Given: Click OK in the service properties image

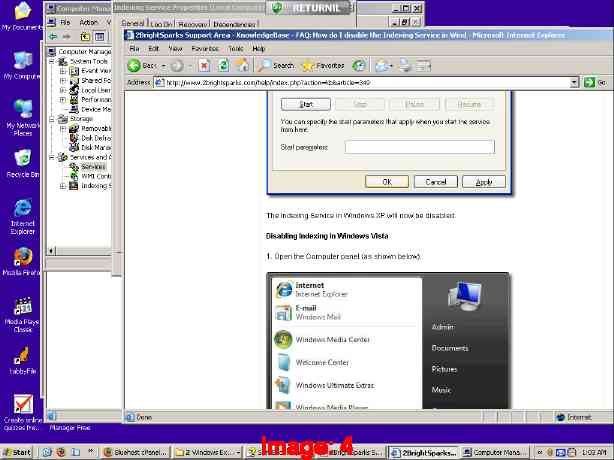Looking at the screenshot, I should [x=387, y=182].
